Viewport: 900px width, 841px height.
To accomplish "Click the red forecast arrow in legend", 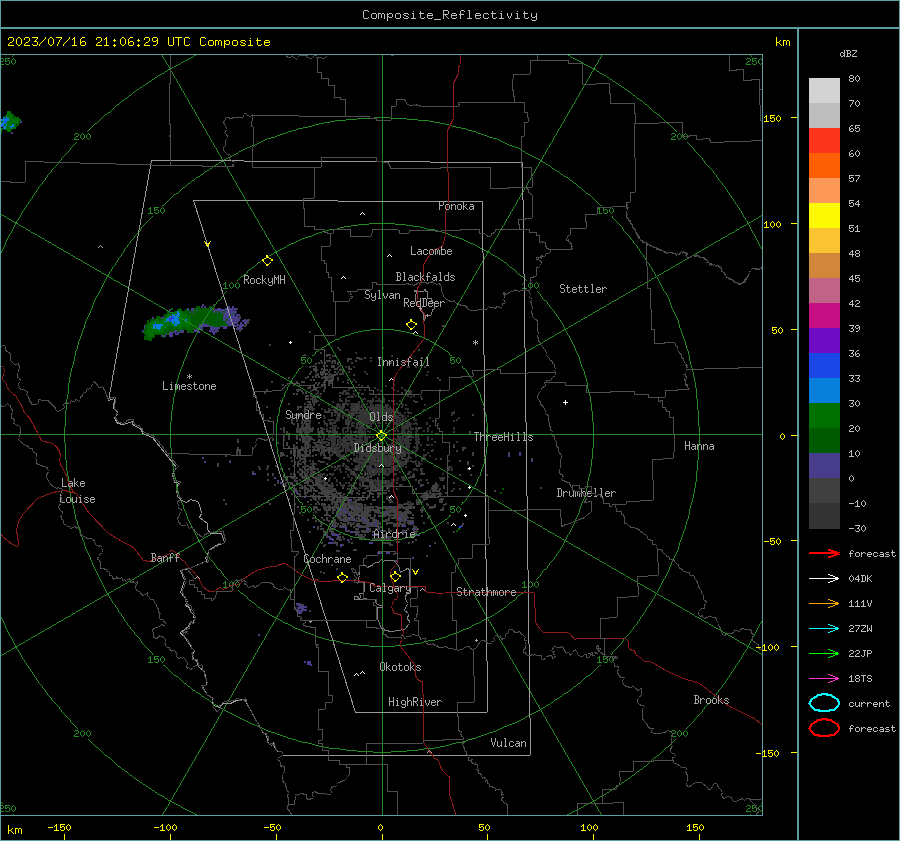I will click(x=824, y=553).
